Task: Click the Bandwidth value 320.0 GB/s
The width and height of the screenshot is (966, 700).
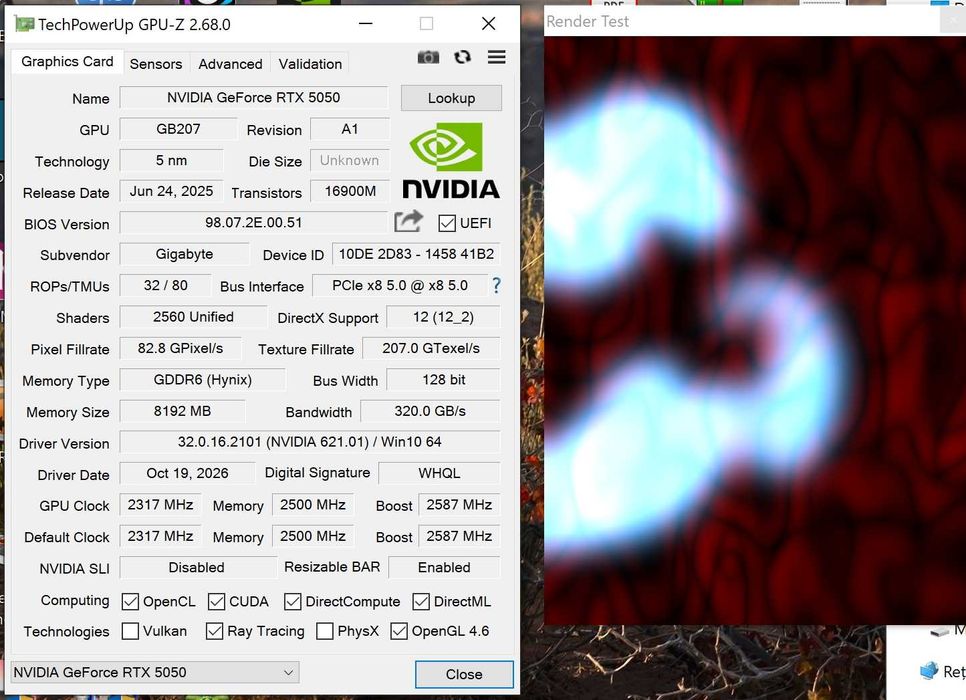Action: coord(430,411)
